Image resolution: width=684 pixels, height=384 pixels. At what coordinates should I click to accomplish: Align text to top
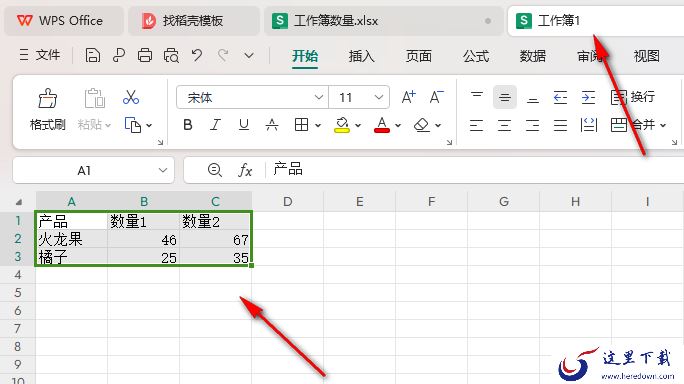(x=477, y=97)
